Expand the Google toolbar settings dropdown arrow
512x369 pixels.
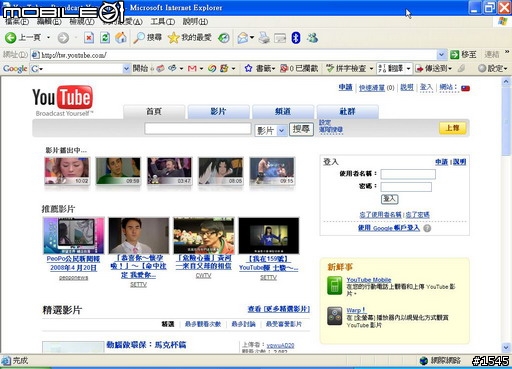(505, 69)
